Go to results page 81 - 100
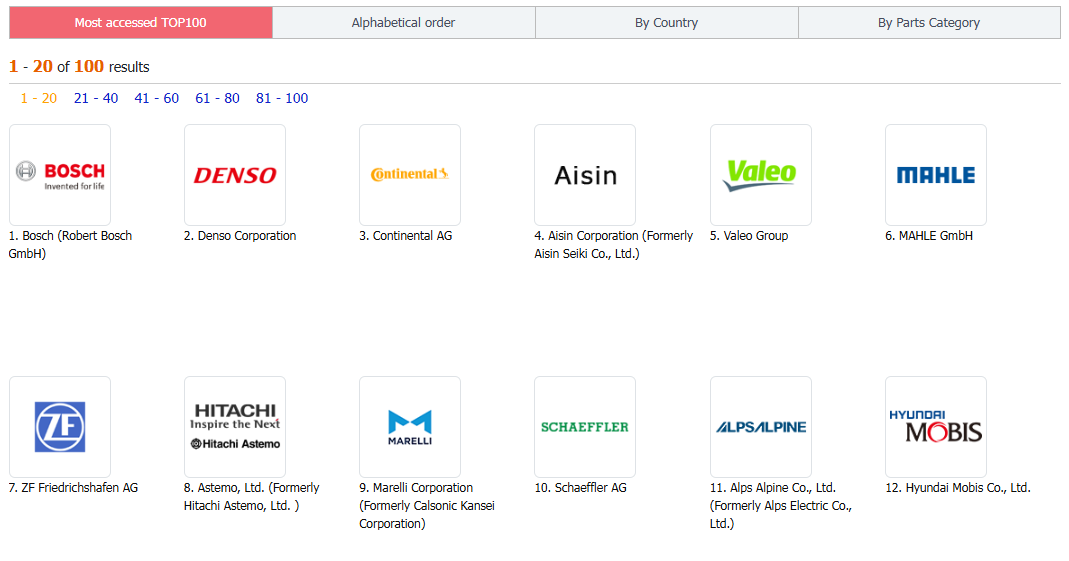Screen dimensions: 1069x561 [282, 98]
